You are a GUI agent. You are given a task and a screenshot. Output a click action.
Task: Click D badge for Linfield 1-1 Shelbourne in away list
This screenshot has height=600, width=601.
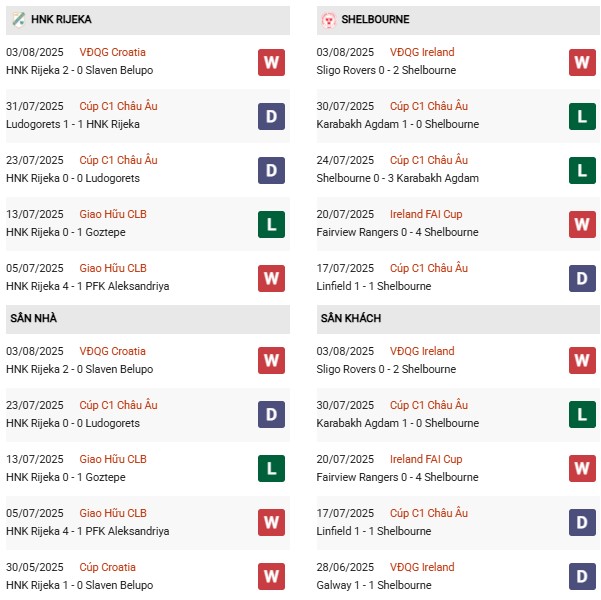[582, 523]
